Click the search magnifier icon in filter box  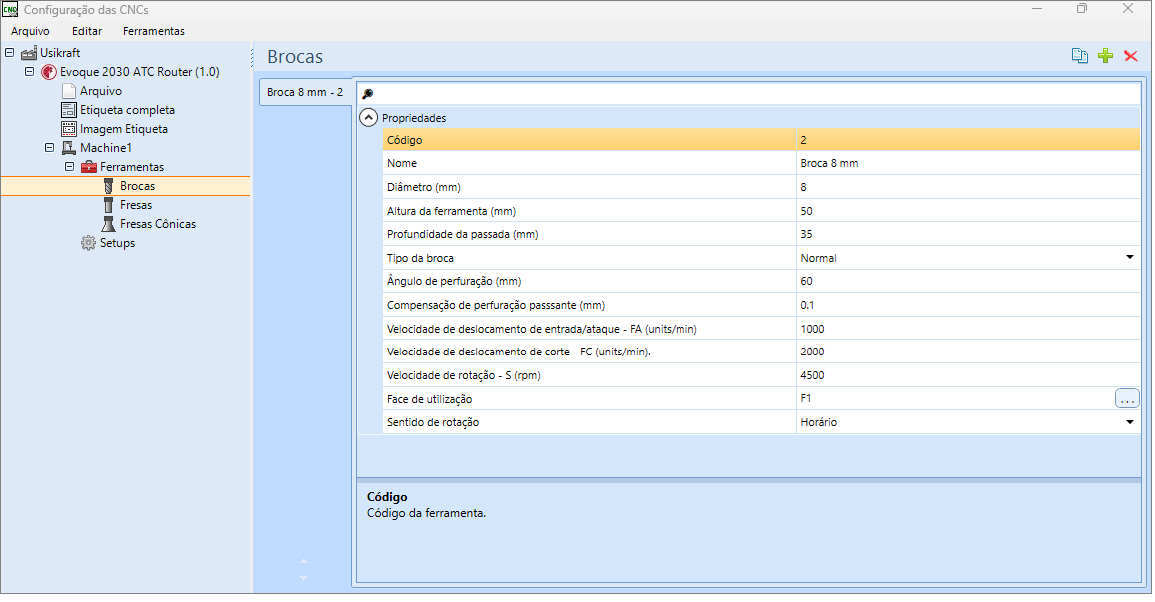(x=368, y=94)
